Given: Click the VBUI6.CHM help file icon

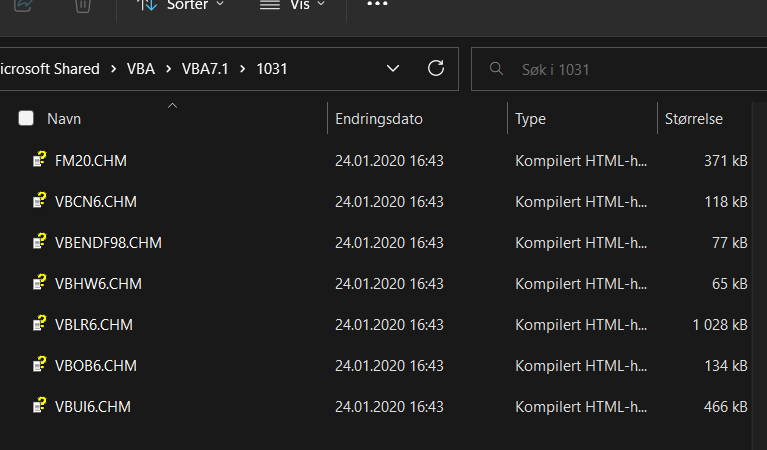Looking at the screenshot, I should 39,405.
